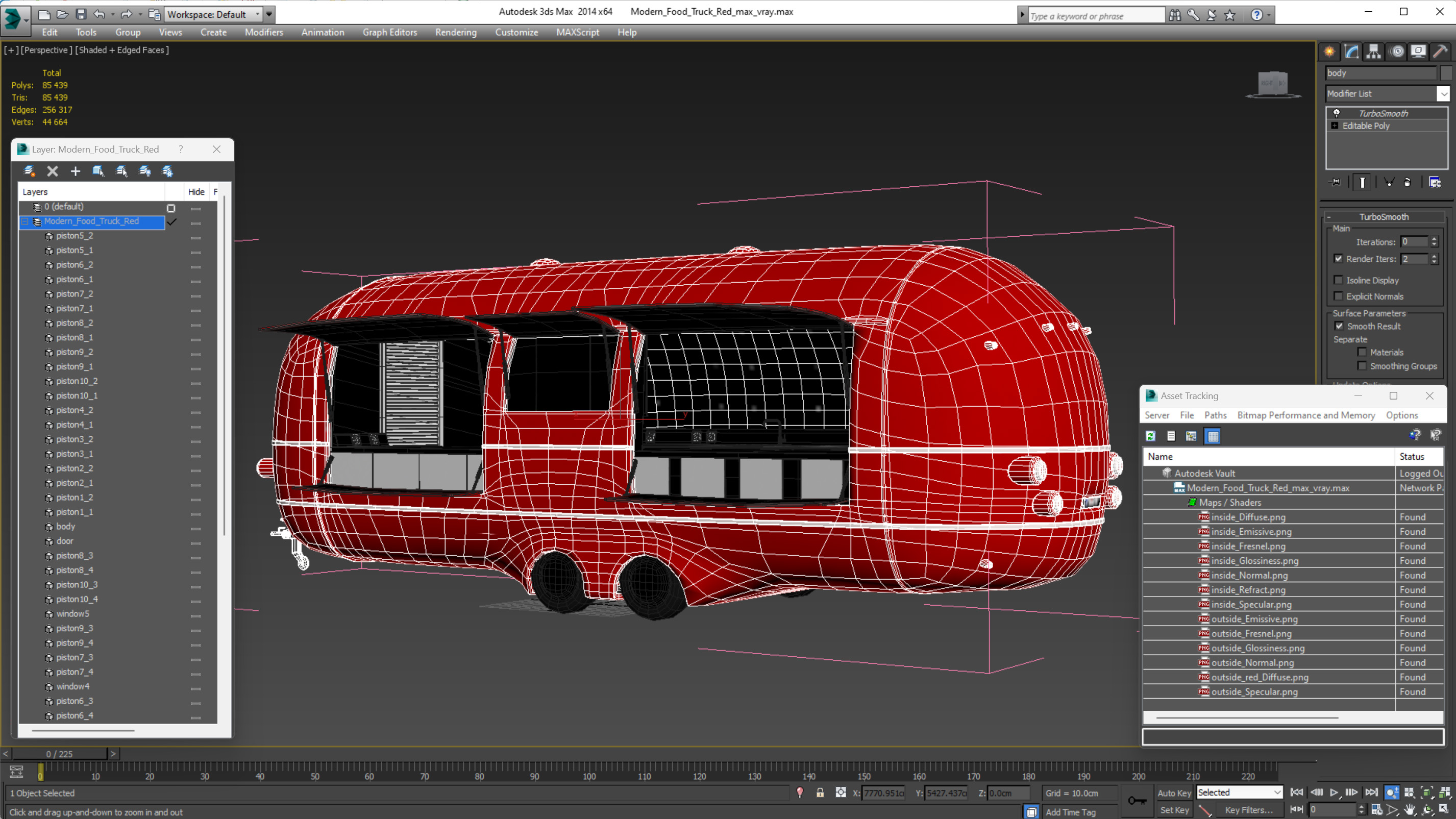Click the Auto Key button
The height and width of the screenshot is (819, 1456).
(x=1173, y=792)
